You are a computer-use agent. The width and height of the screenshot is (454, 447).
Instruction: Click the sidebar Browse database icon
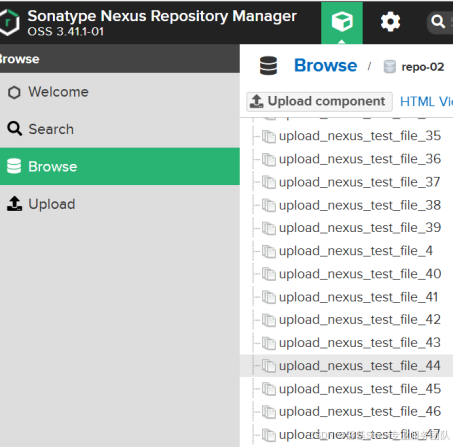pos(14,166)
